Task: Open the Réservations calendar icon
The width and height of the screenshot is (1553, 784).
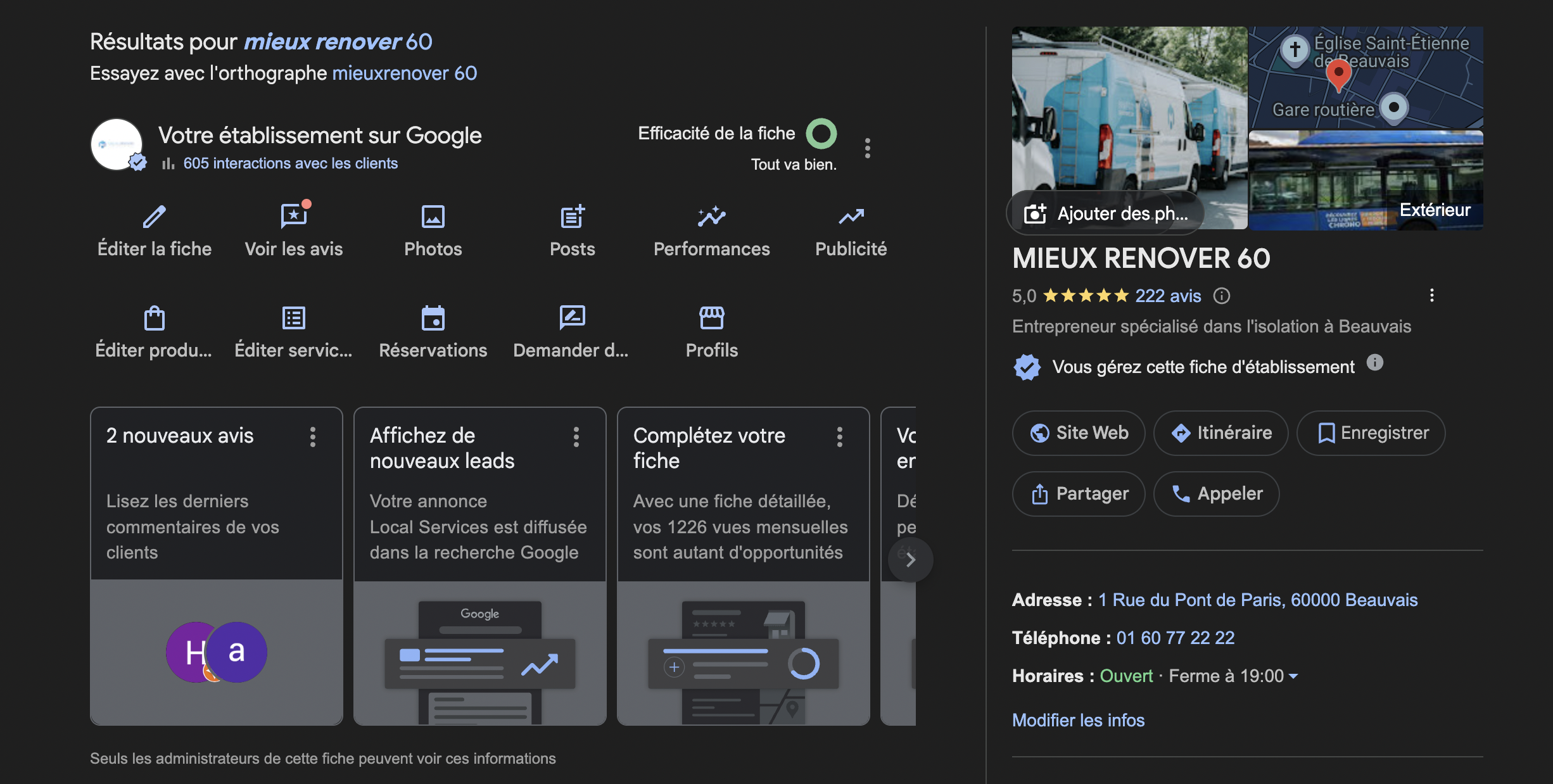Action: click(x=433, y=319)
